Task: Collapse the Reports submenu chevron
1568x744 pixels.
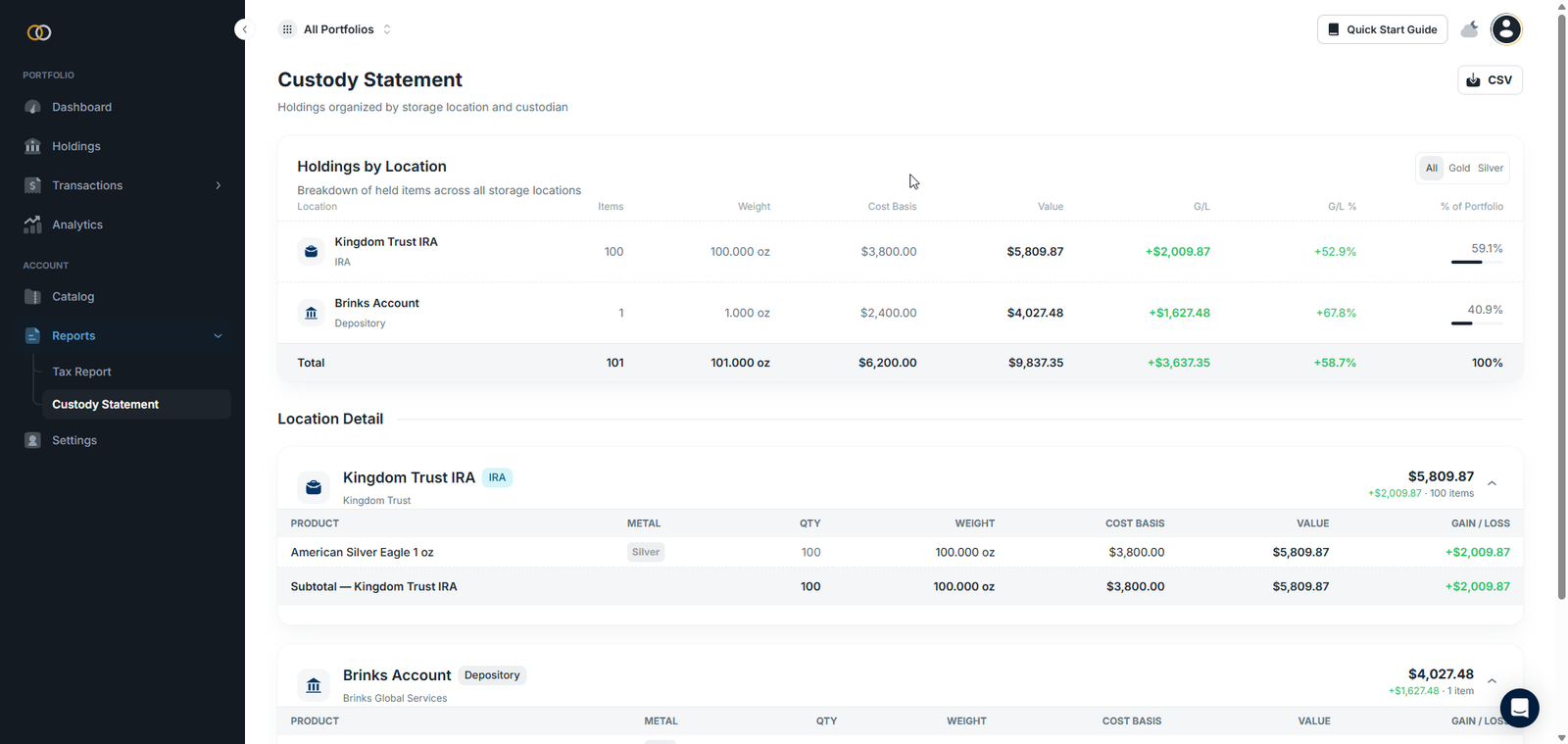Action: pos(218,335)
